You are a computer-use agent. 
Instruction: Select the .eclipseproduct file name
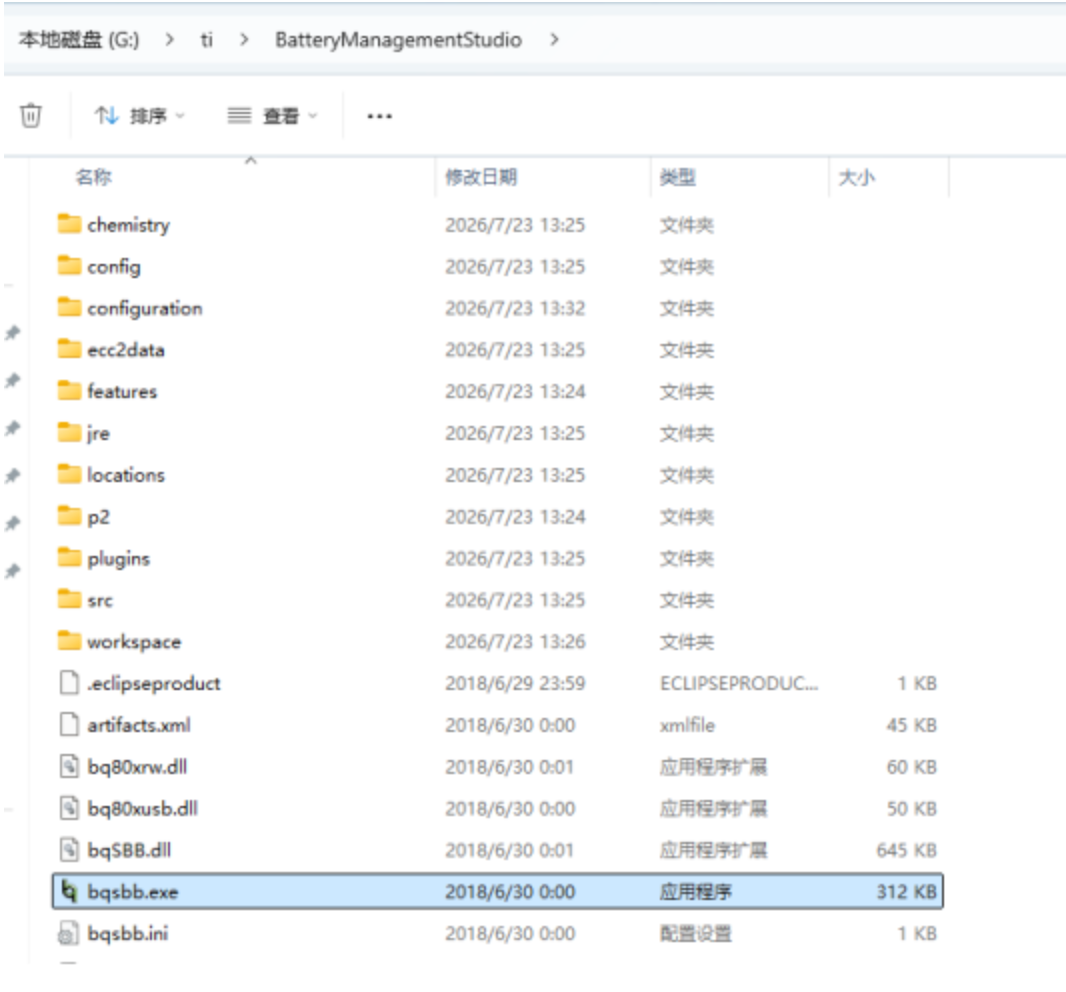[154, 684]
